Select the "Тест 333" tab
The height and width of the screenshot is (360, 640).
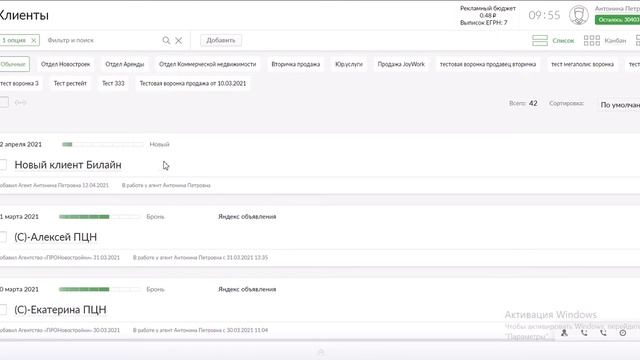click(x=113, y=83)
